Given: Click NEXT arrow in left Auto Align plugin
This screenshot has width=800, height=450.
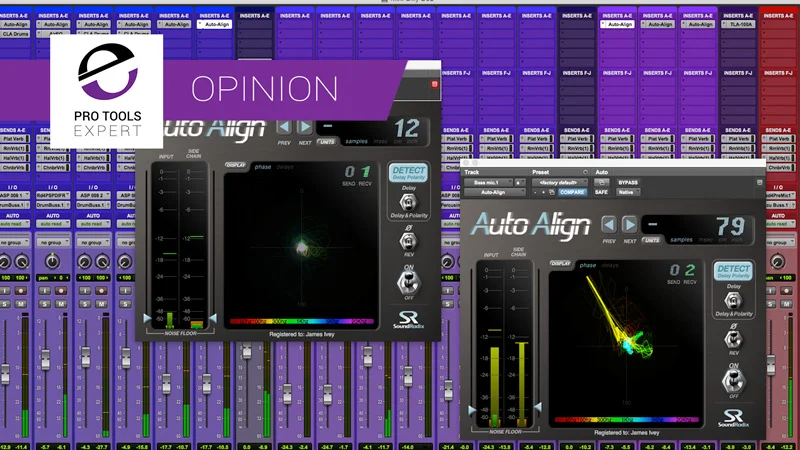Looking at the screenshot, I should (x=305, y=127).
